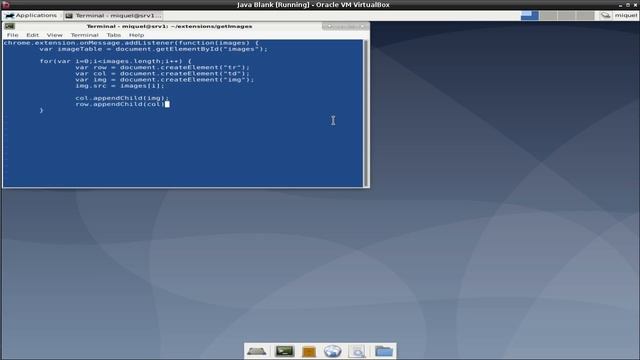The image size is (640, 360).
Task: Click the VirtualBox icon in title bar
Action: (5, 4)
